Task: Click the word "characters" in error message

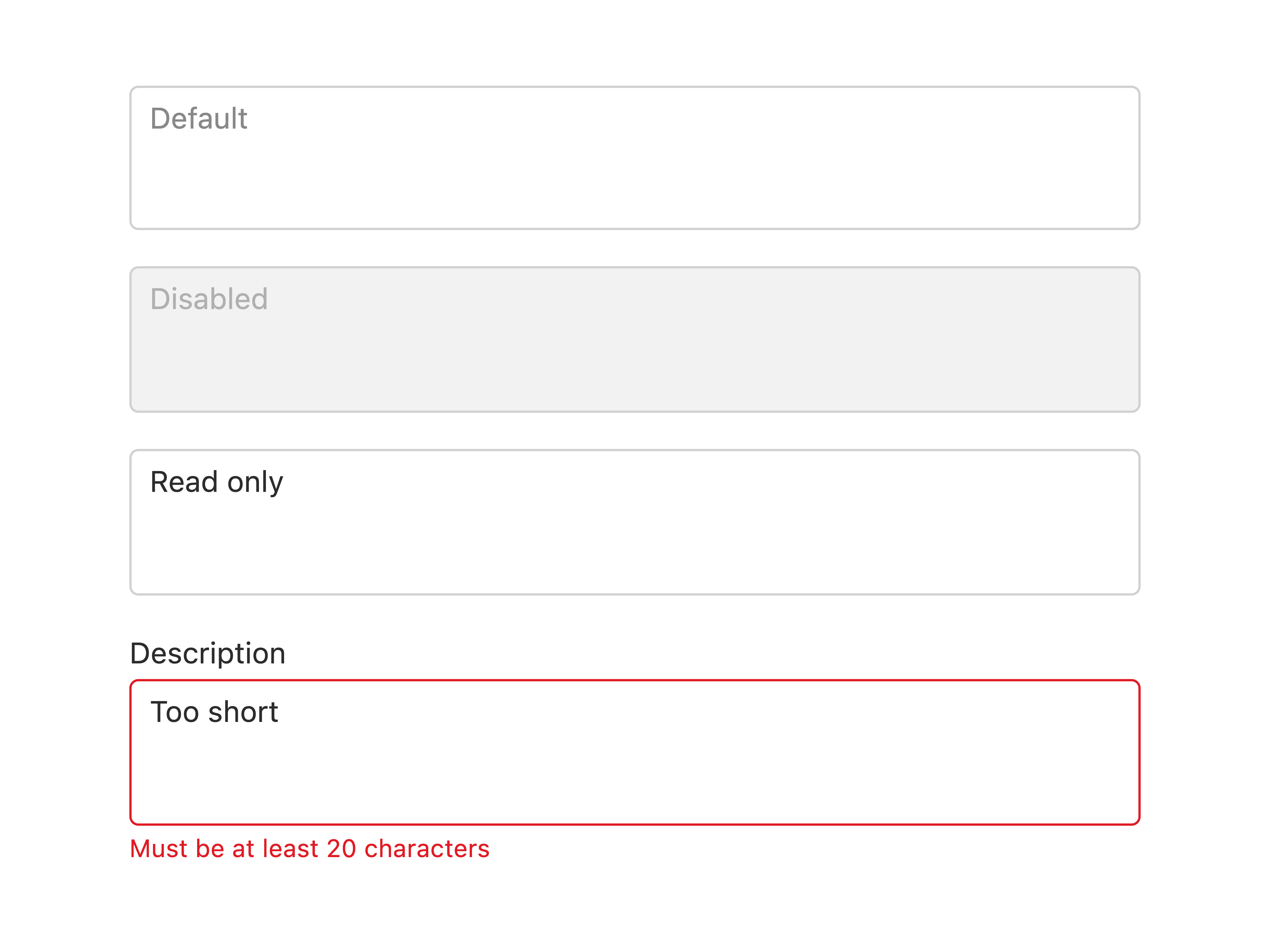Action: point(427,849)
